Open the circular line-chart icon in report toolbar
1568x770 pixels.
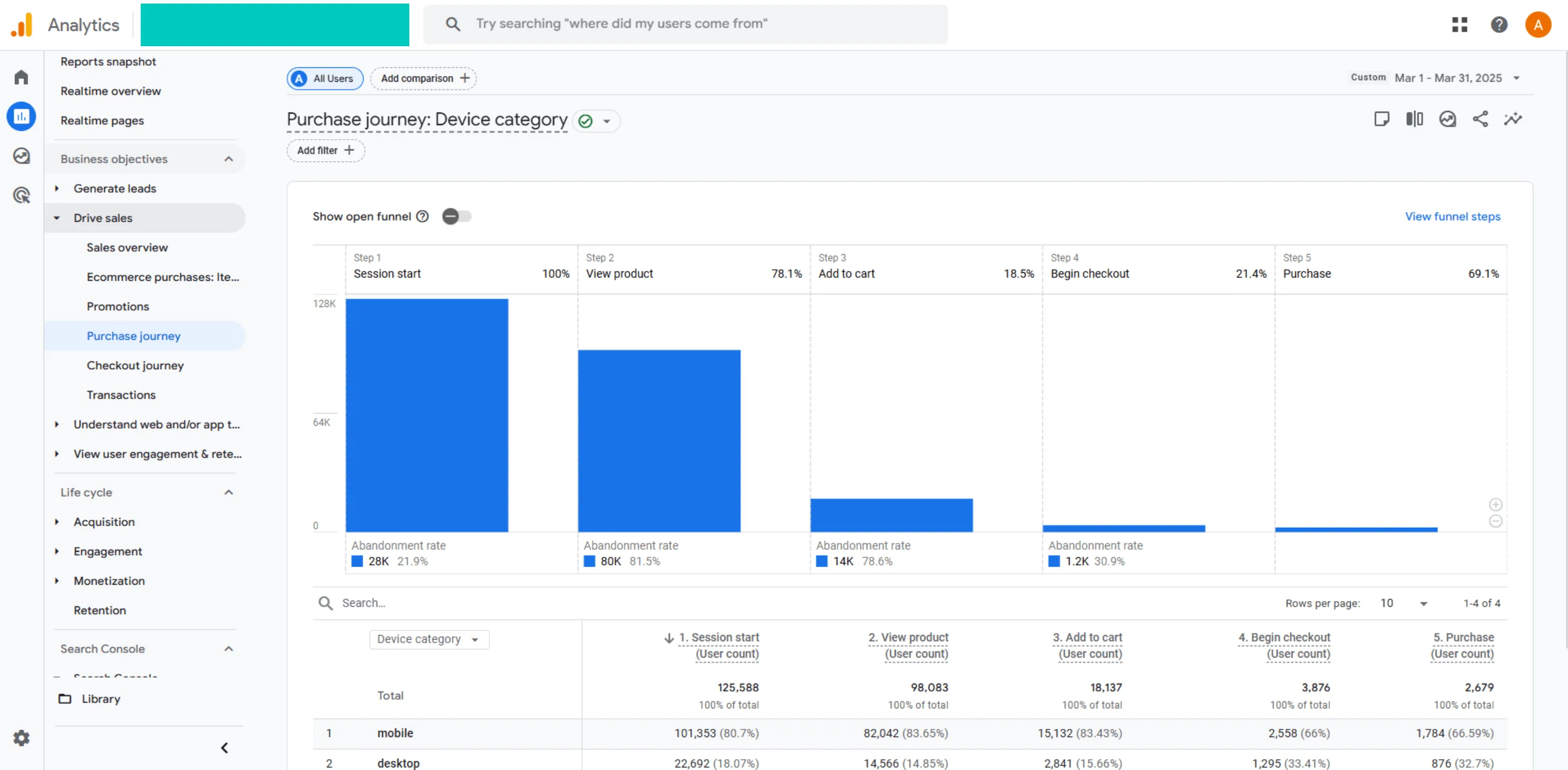[1447, 119]
